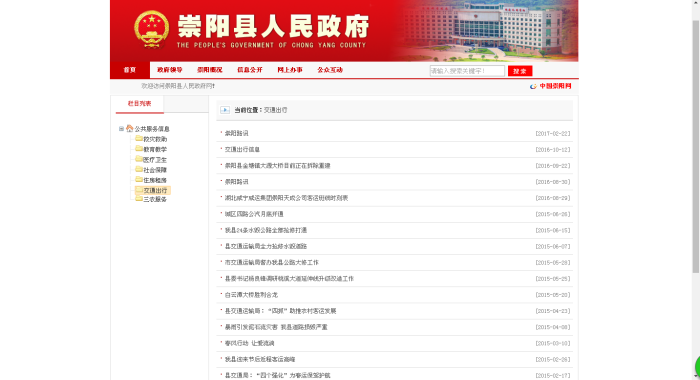The width and height of the screenshot is (700, 380).
Task: Open the 交通出行信息 article link
Action: pyautogui.click(x=242, y=150)
